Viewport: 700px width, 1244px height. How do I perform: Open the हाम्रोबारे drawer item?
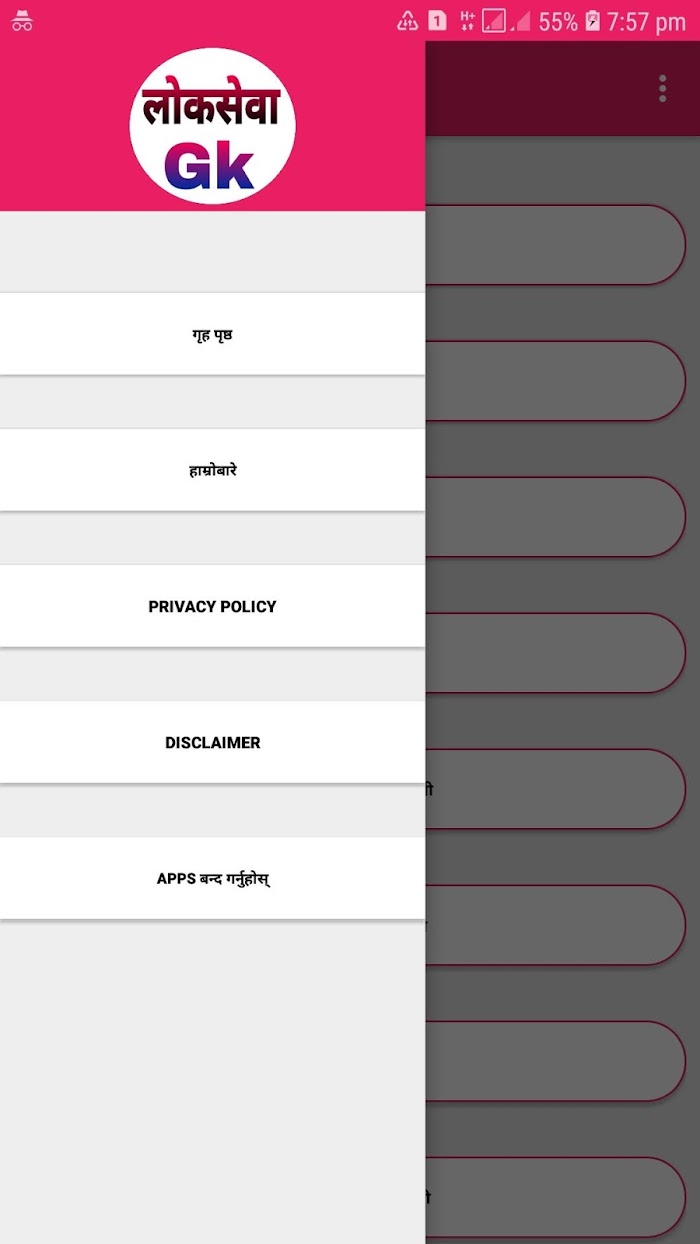(212, 470)
